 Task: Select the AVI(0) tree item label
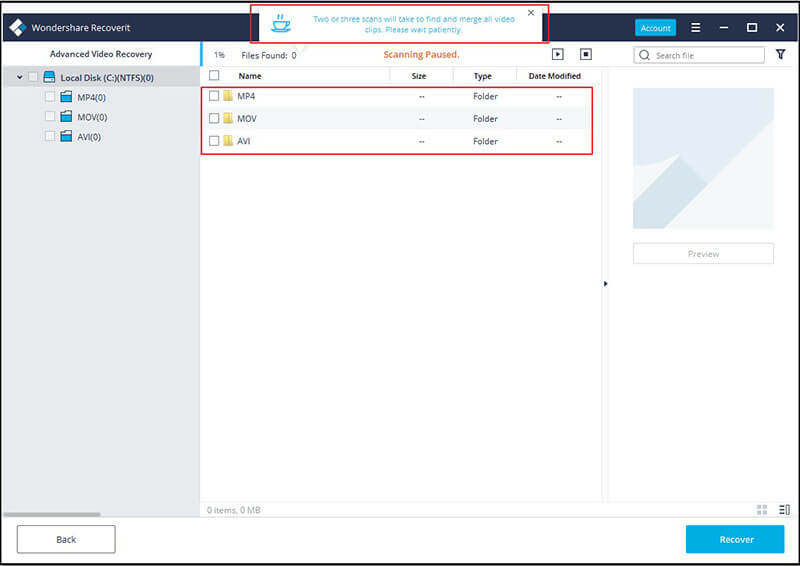pyautogui.click(x=89, y=137)
